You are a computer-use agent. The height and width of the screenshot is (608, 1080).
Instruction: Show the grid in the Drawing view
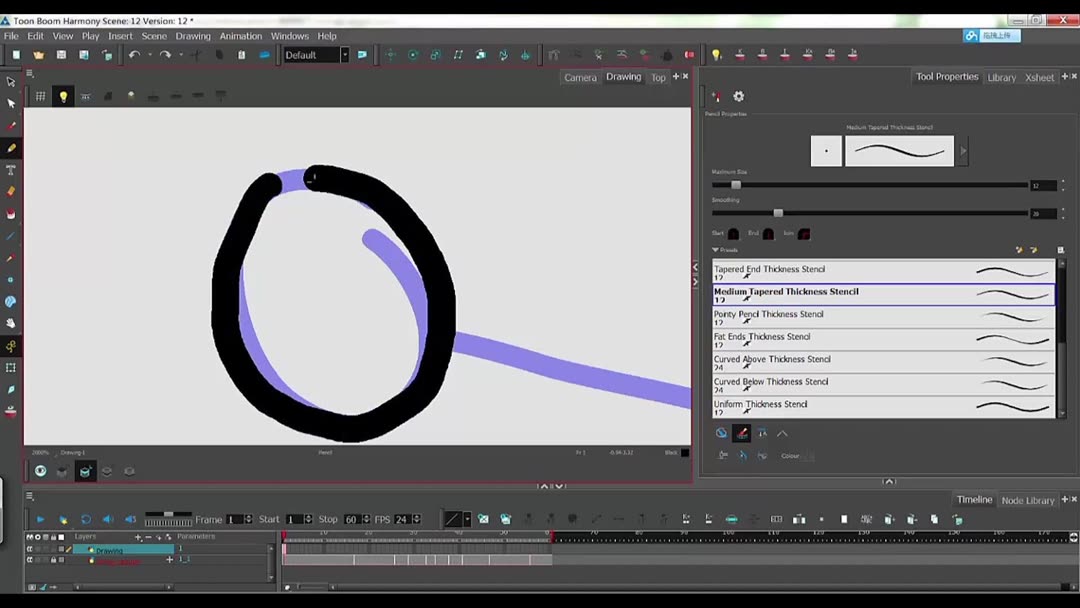pyautogui.click(x=40, y=95)
